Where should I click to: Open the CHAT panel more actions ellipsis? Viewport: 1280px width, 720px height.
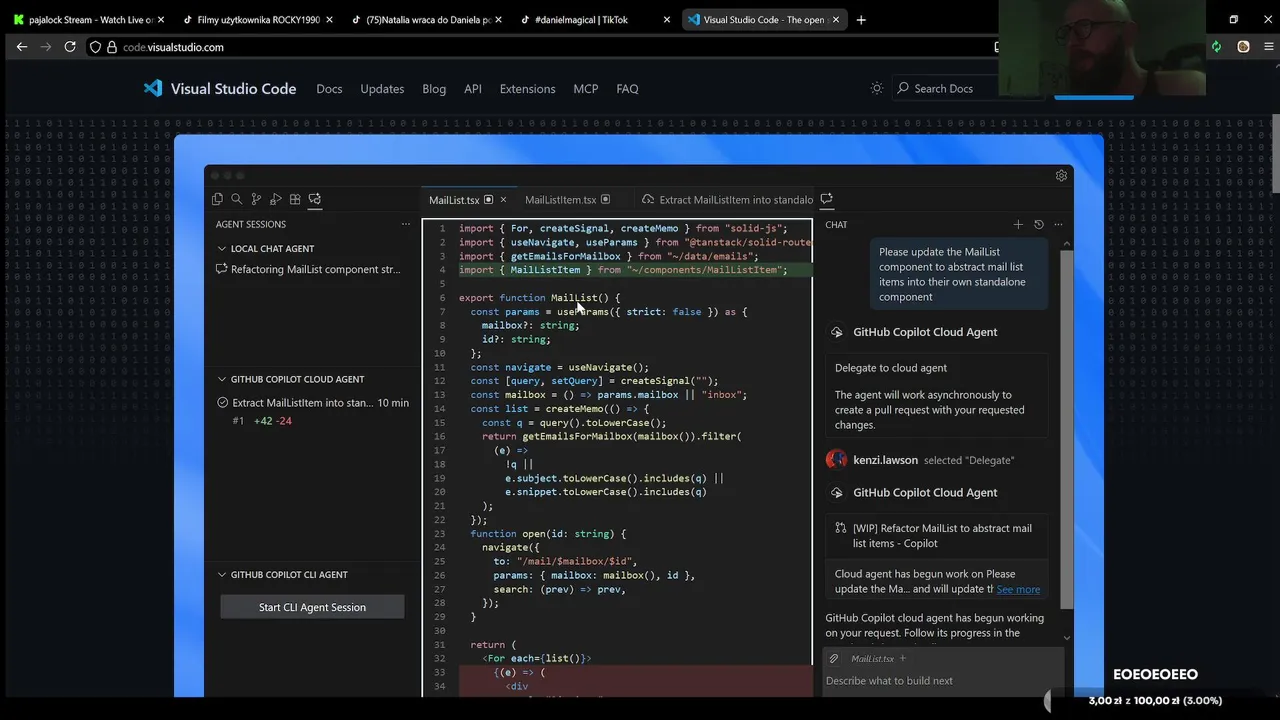(1058, 224)
